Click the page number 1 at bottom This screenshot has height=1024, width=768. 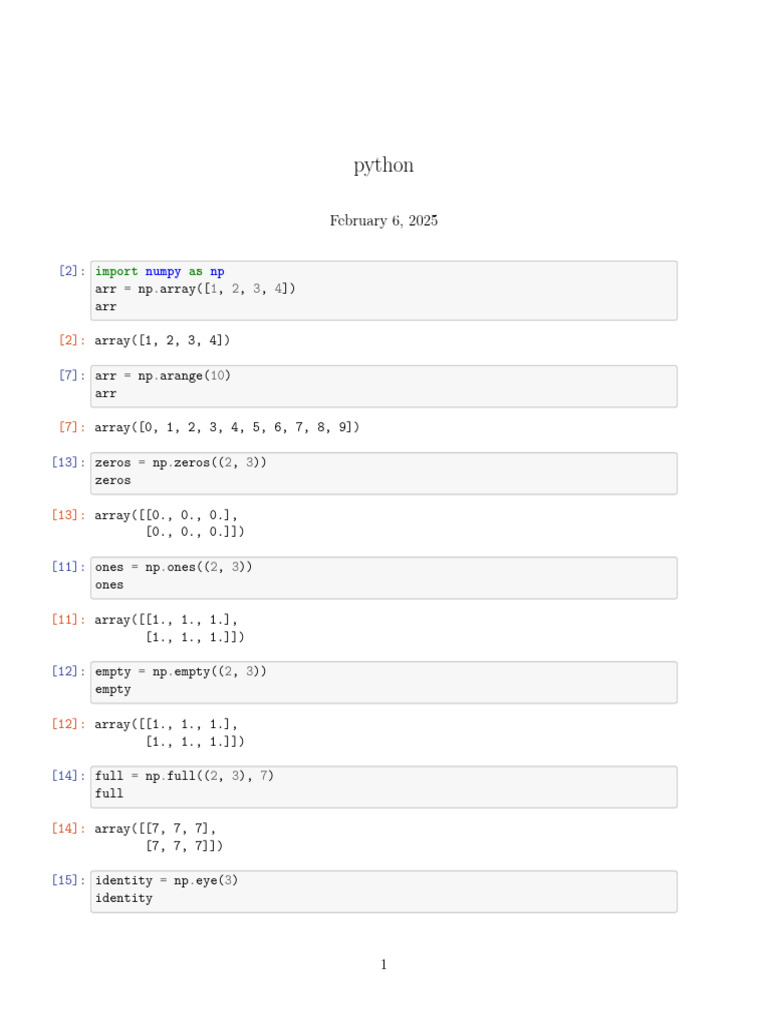[383, 965]
